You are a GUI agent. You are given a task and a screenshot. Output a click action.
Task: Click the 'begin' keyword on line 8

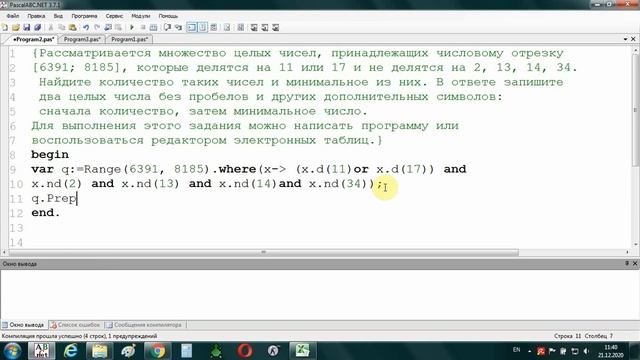(x=50, y=155)
